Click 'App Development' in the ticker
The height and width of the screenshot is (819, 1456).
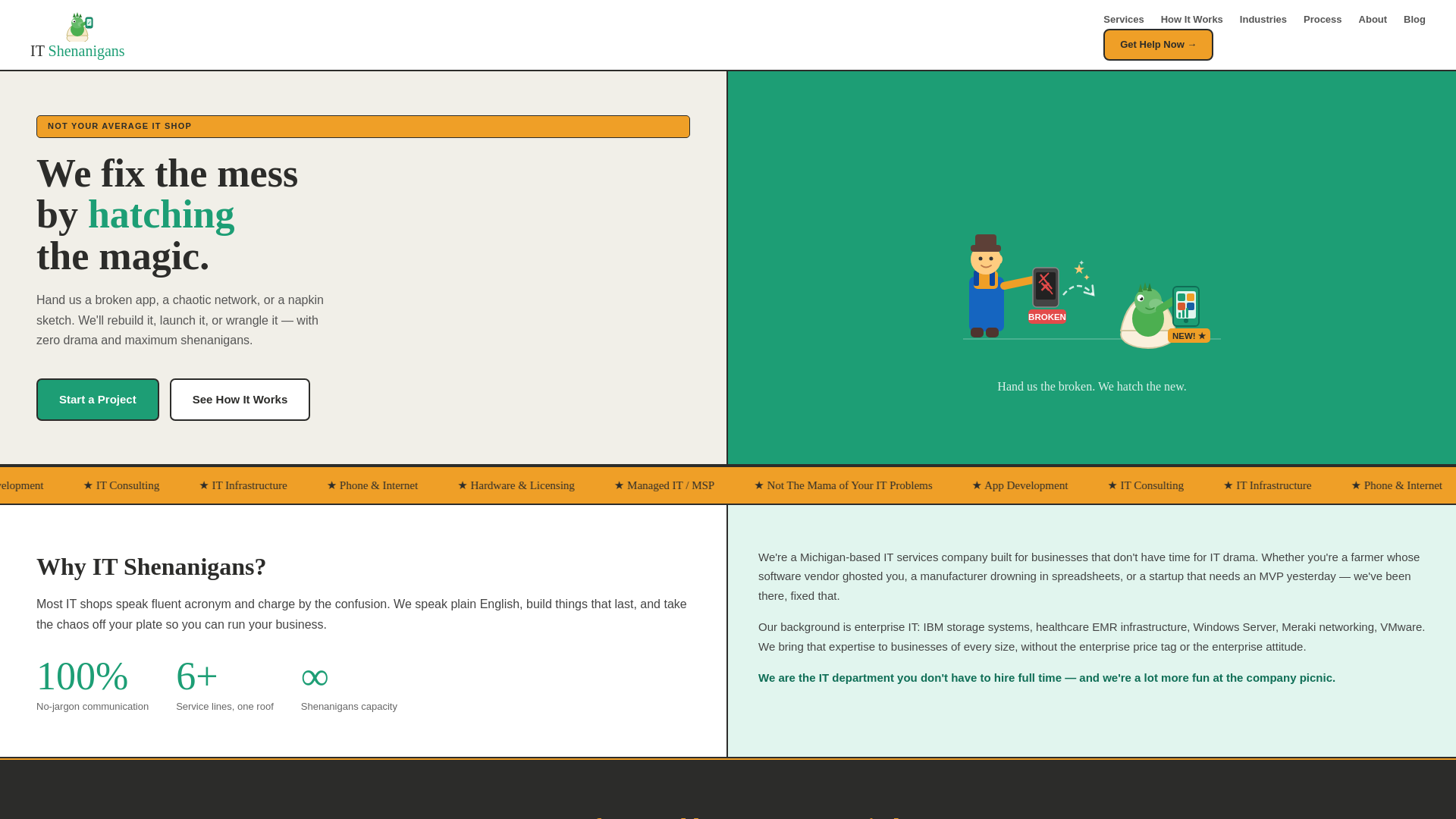[x=1020, y=485]
